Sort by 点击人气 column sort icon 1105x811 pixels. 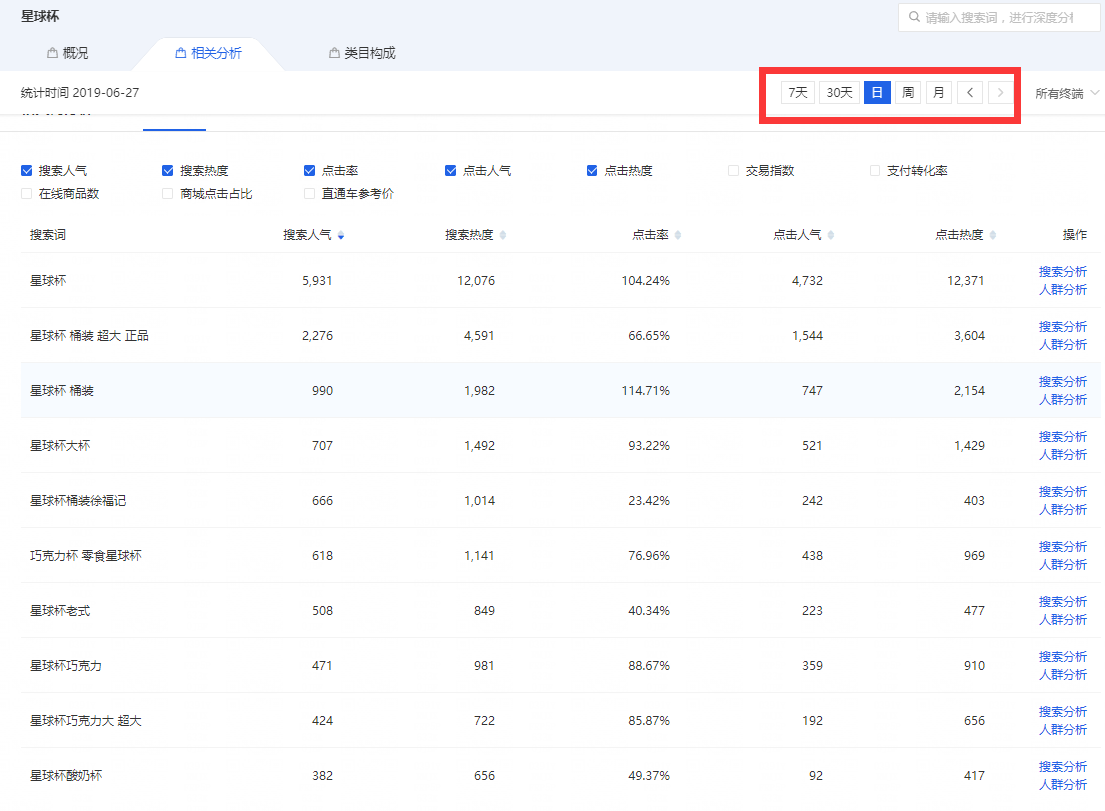point(831,236)
